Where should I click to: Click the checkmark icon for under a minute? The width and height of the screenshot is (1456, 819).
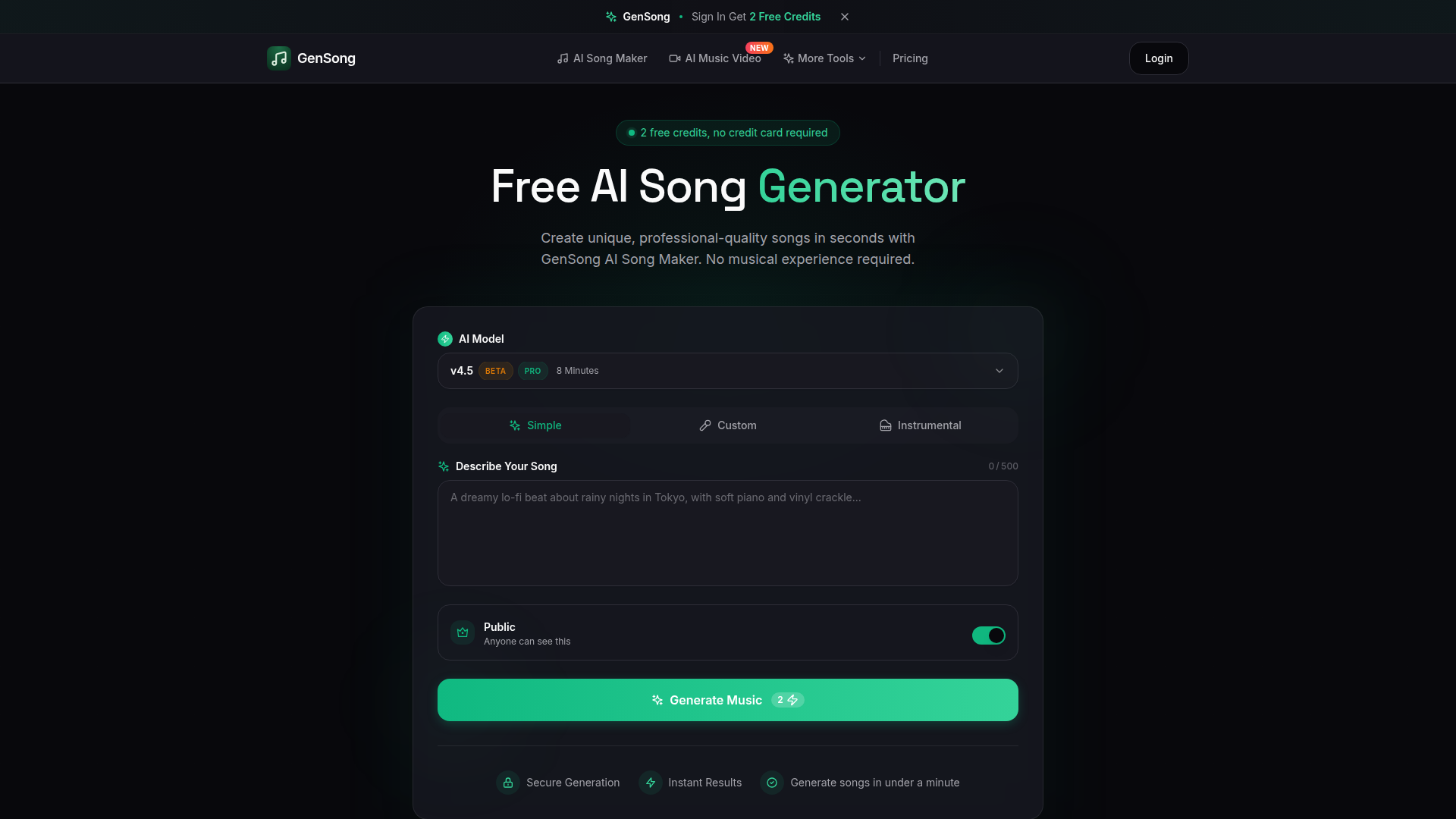pos(772,783)
